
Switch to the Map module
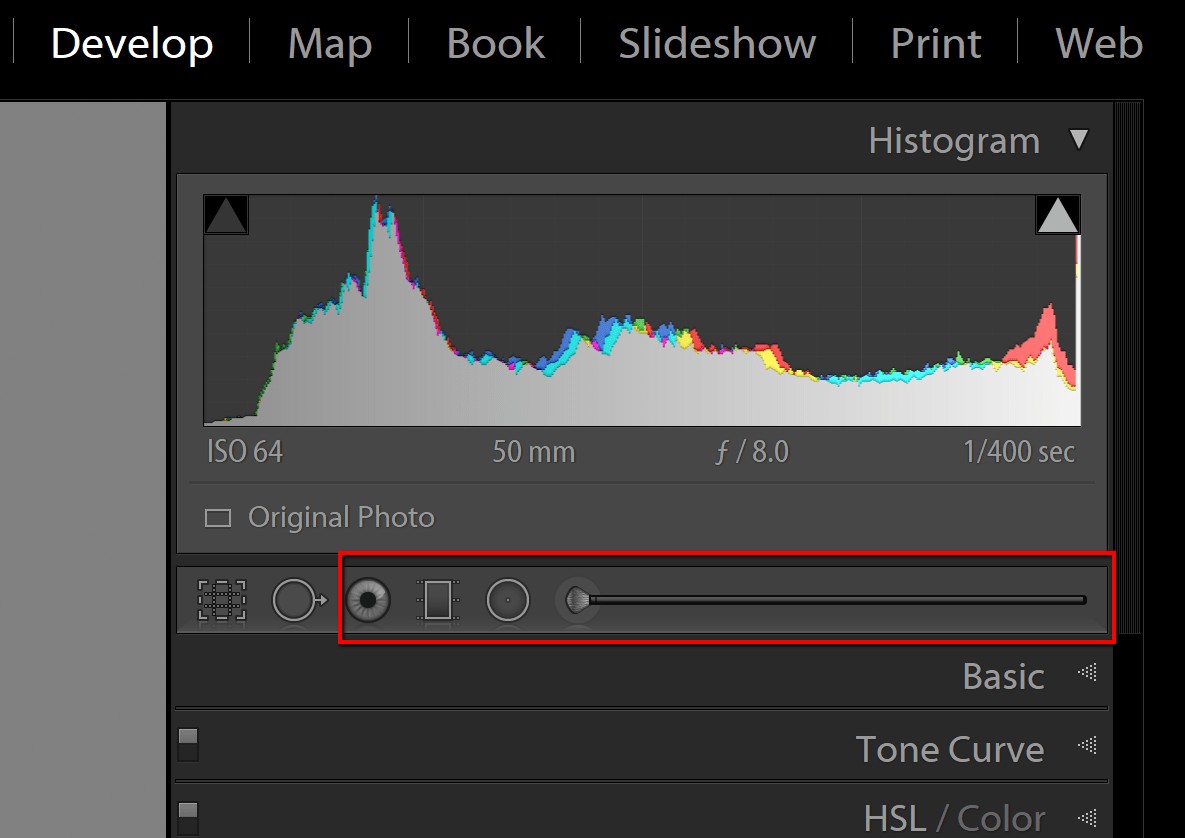point(328,43)
